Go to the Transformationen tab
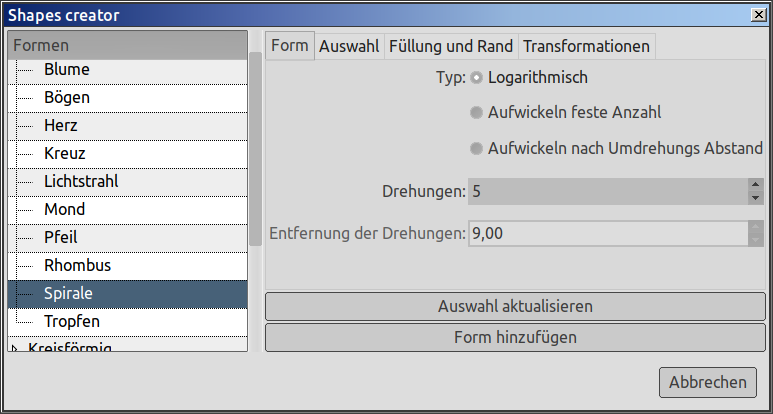 point(586,46)
